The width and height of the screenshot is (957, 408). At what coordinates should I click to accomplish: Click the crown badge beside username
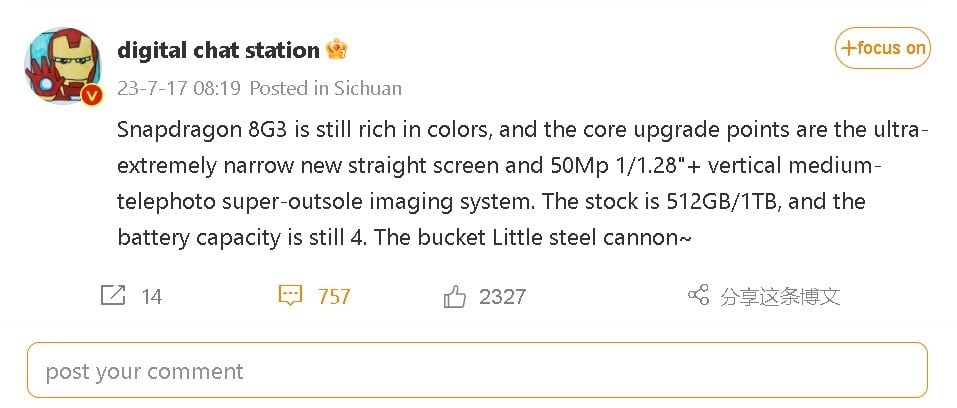[336, 49]
